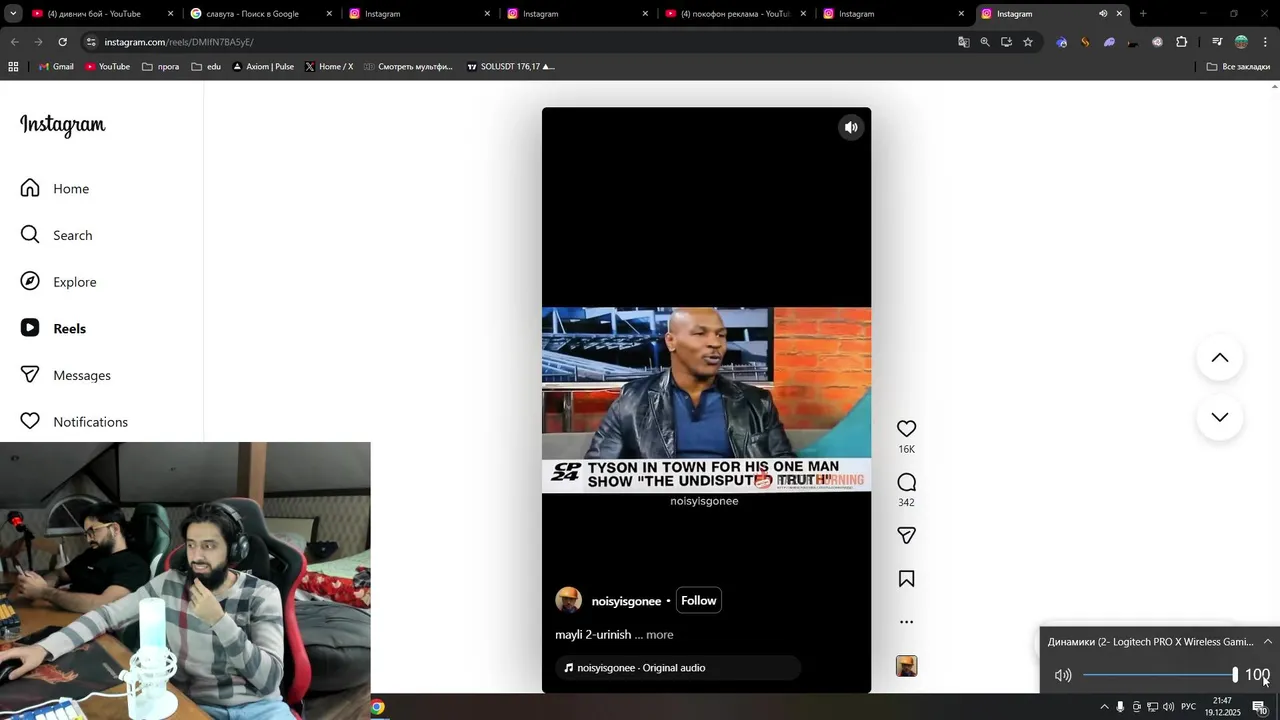Click Google Translate icon in address bar
The image size is (1280, 720).
pos(963,42)
